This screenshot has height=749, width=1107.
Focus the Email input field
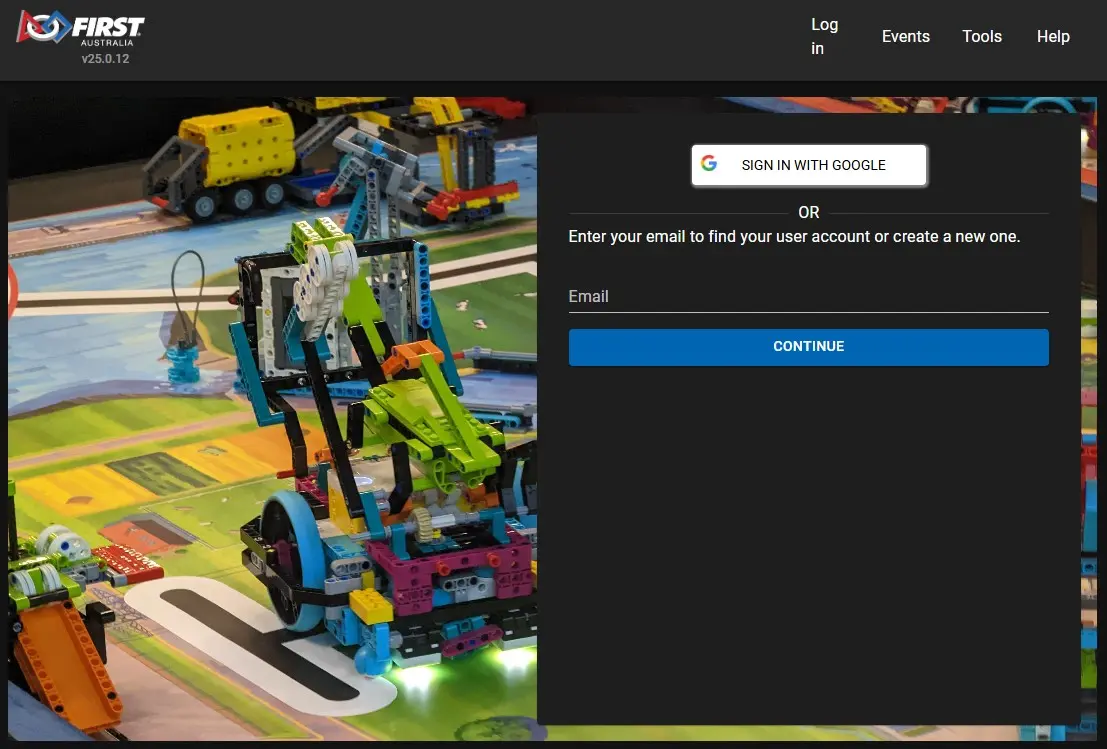coord(808,296)
